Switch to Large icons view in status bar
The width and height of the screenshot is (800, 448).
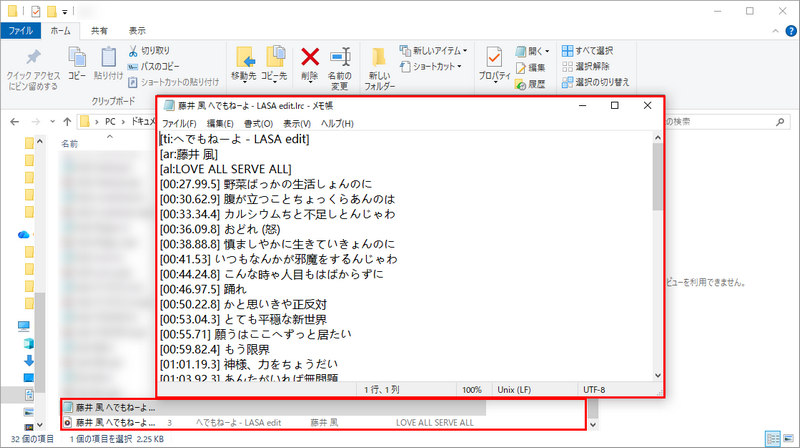(x=788, y=438)
